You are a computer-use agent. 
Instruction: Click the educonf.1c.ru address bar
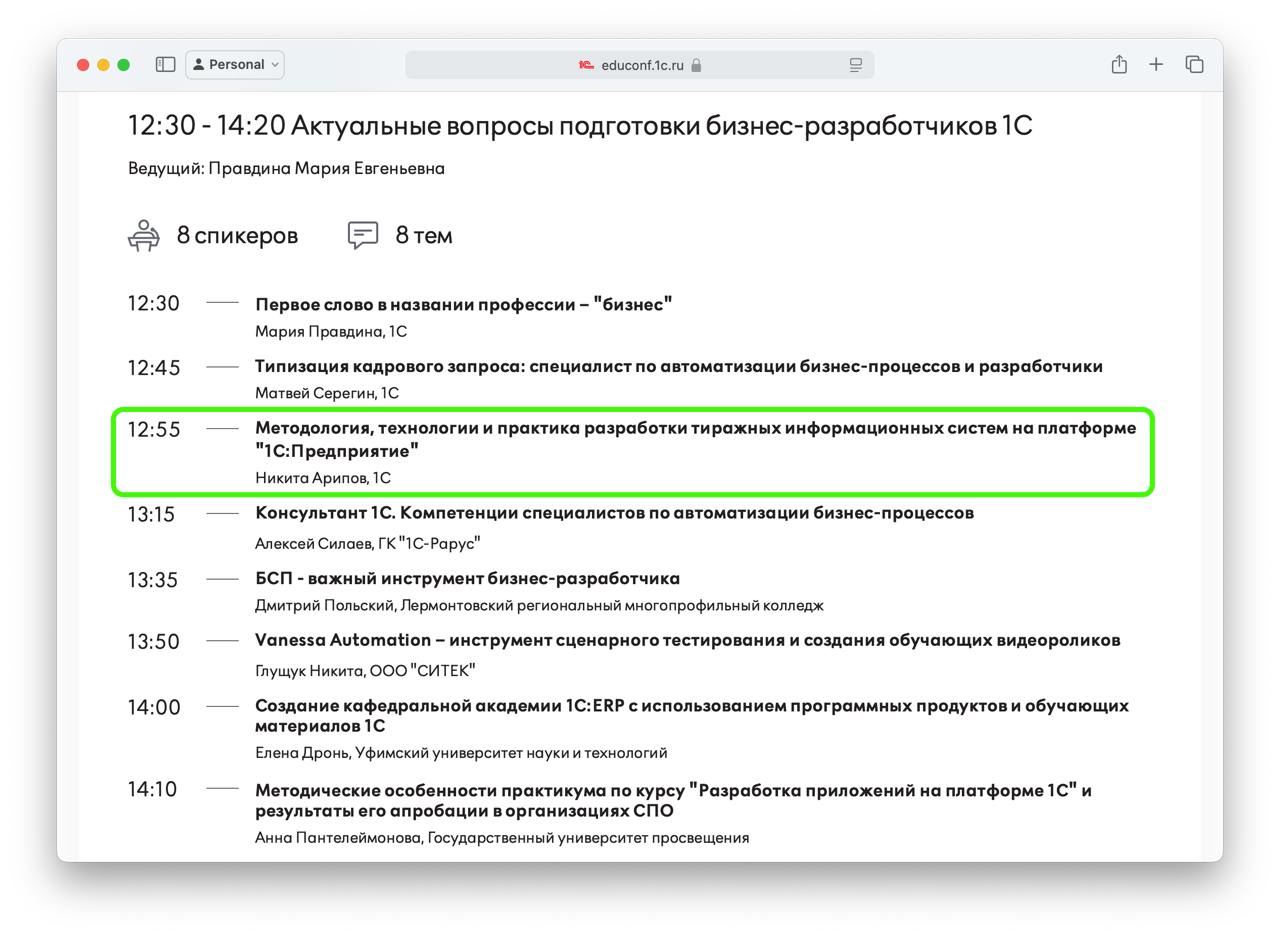640,65
